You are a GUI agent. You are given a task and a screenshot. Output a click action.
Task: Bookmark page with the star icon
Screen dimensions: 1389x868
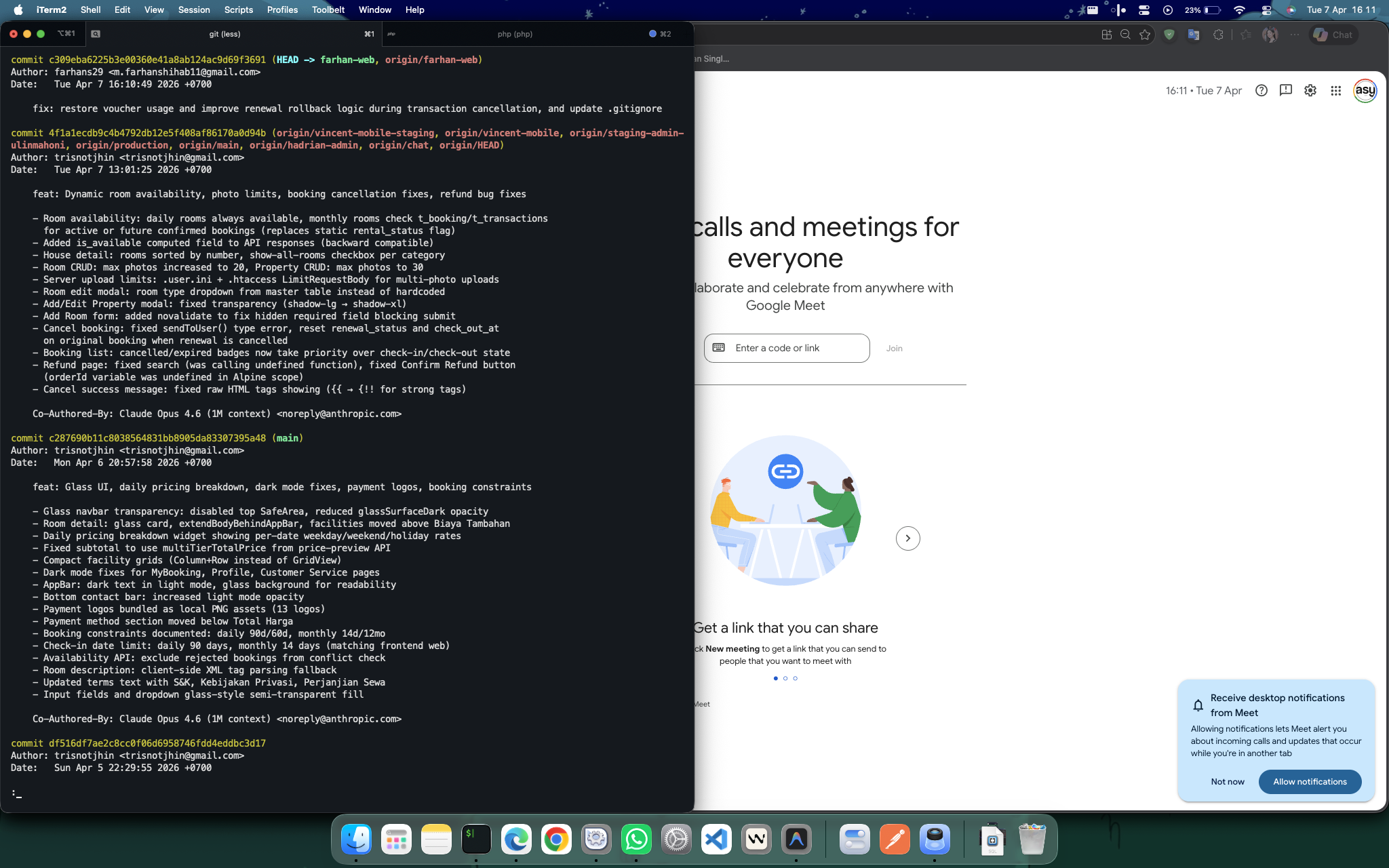tap(1145, 35)
